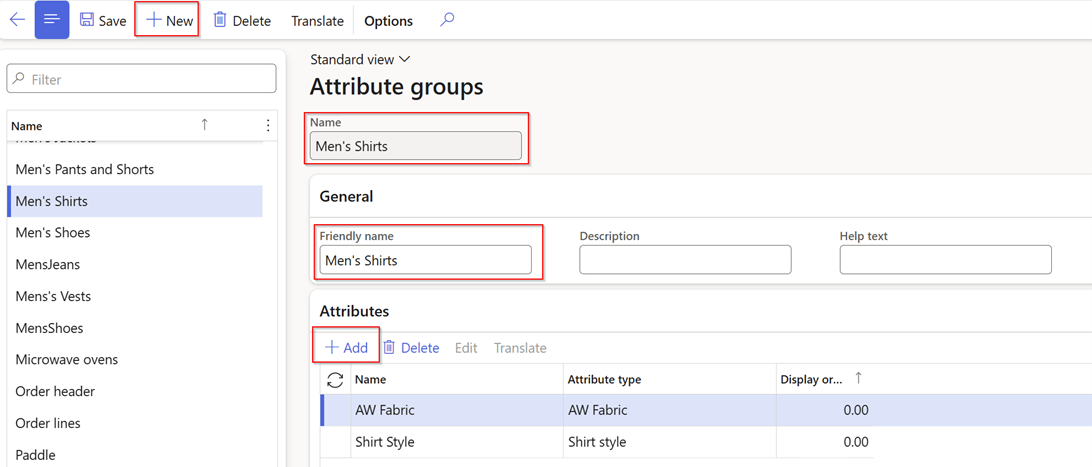The width and height of the screenshot is (1092, 467).
Task: Click AW Fabric attribute type cell
Action: click(669, 411)
